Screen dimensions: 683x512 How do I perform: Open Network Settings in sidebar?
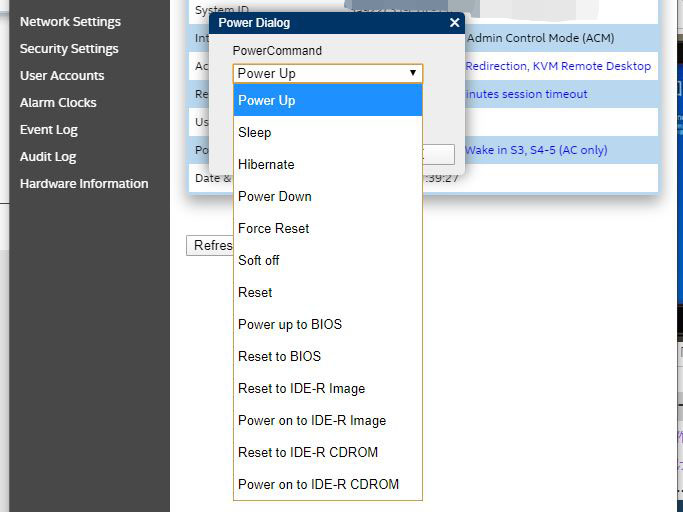click(x=70, y=22)
